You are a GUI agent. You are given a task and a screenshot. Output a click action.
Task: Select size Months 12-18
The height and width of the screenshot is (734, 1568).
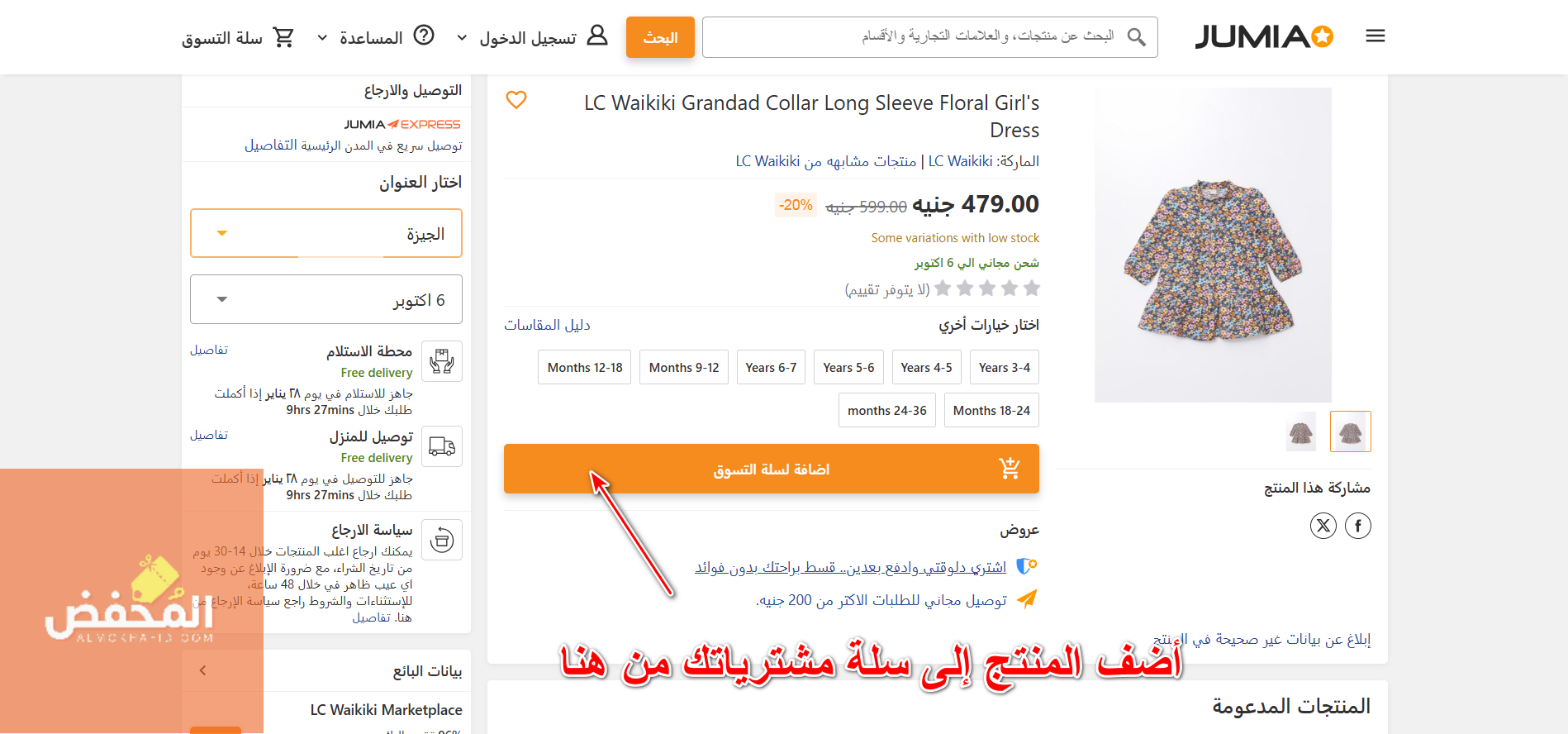tap(585, 367)
